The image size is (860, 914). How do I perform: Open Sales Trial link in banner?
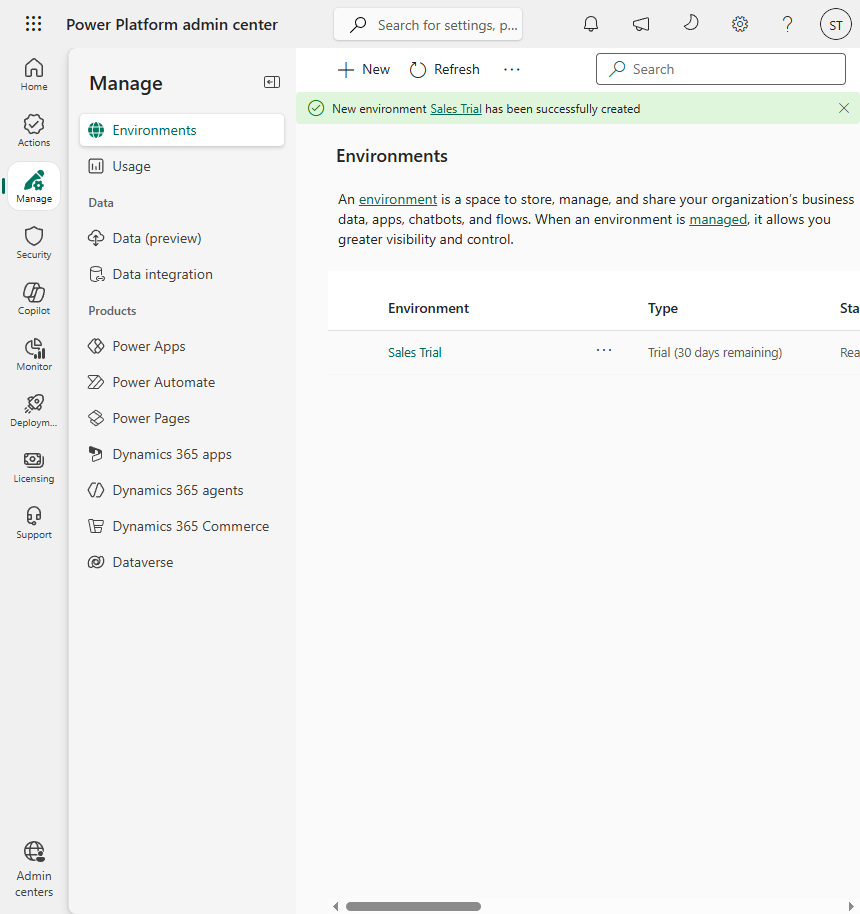455,109
